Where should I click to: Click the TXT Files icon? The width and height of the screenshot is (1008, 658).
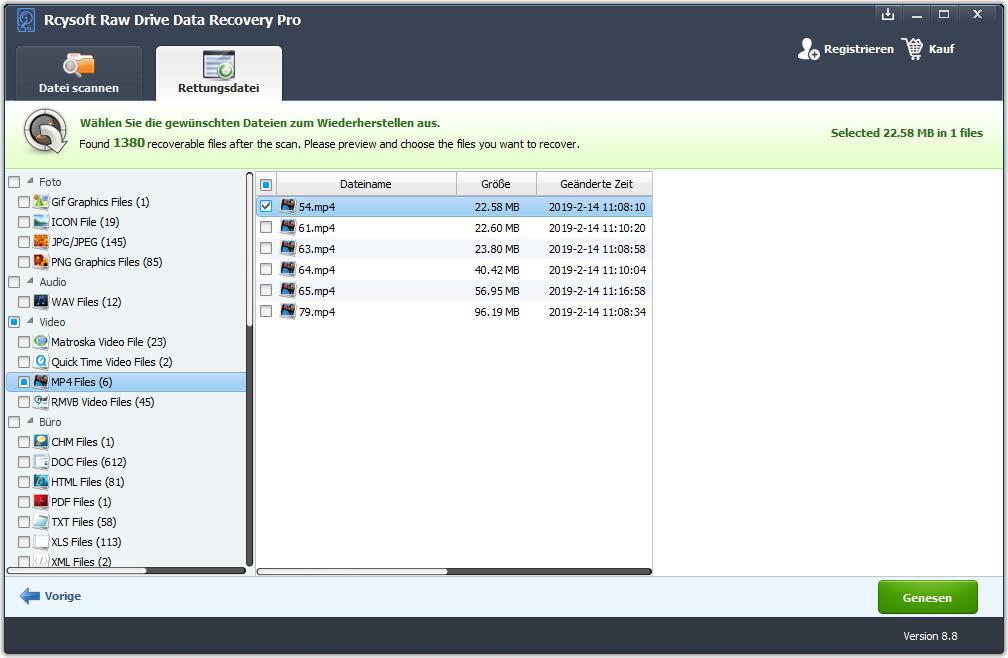(x=41, y=522)
